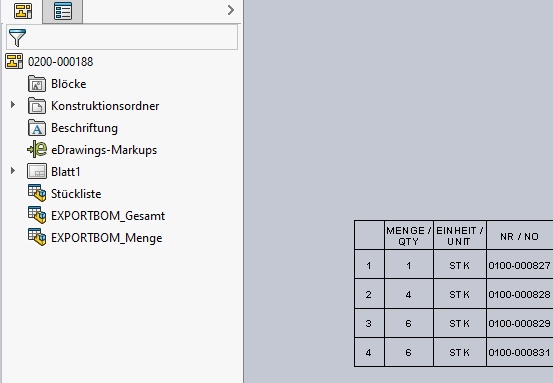Click item number cell of row 0100-000828
The height and width of the screenshot is (383, 553).
coord(369,294)
